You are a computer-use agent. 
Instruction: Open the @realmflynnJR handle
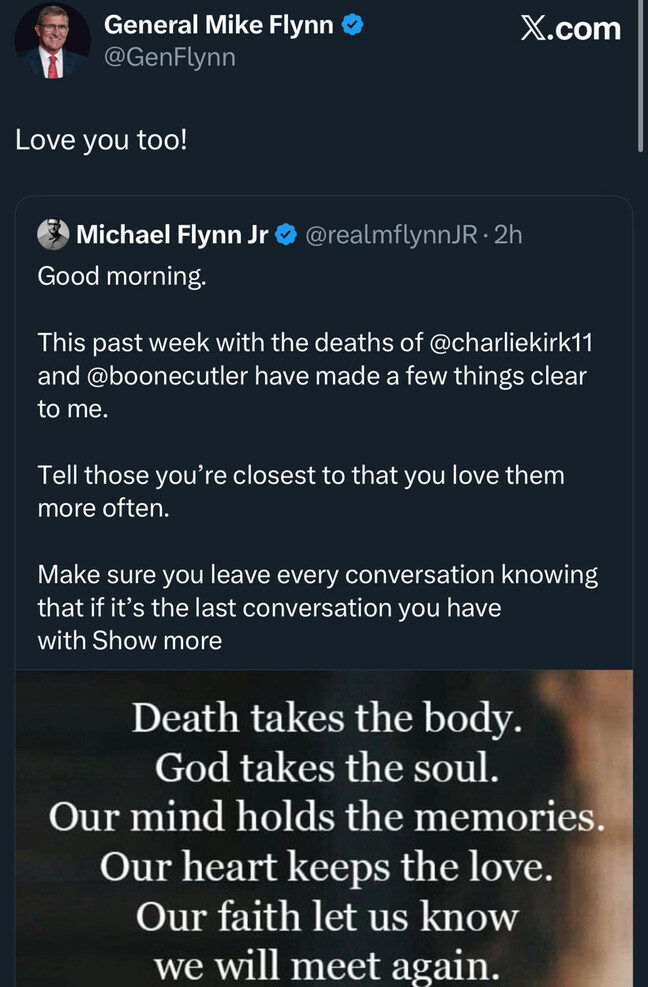[x=389, y=235]
